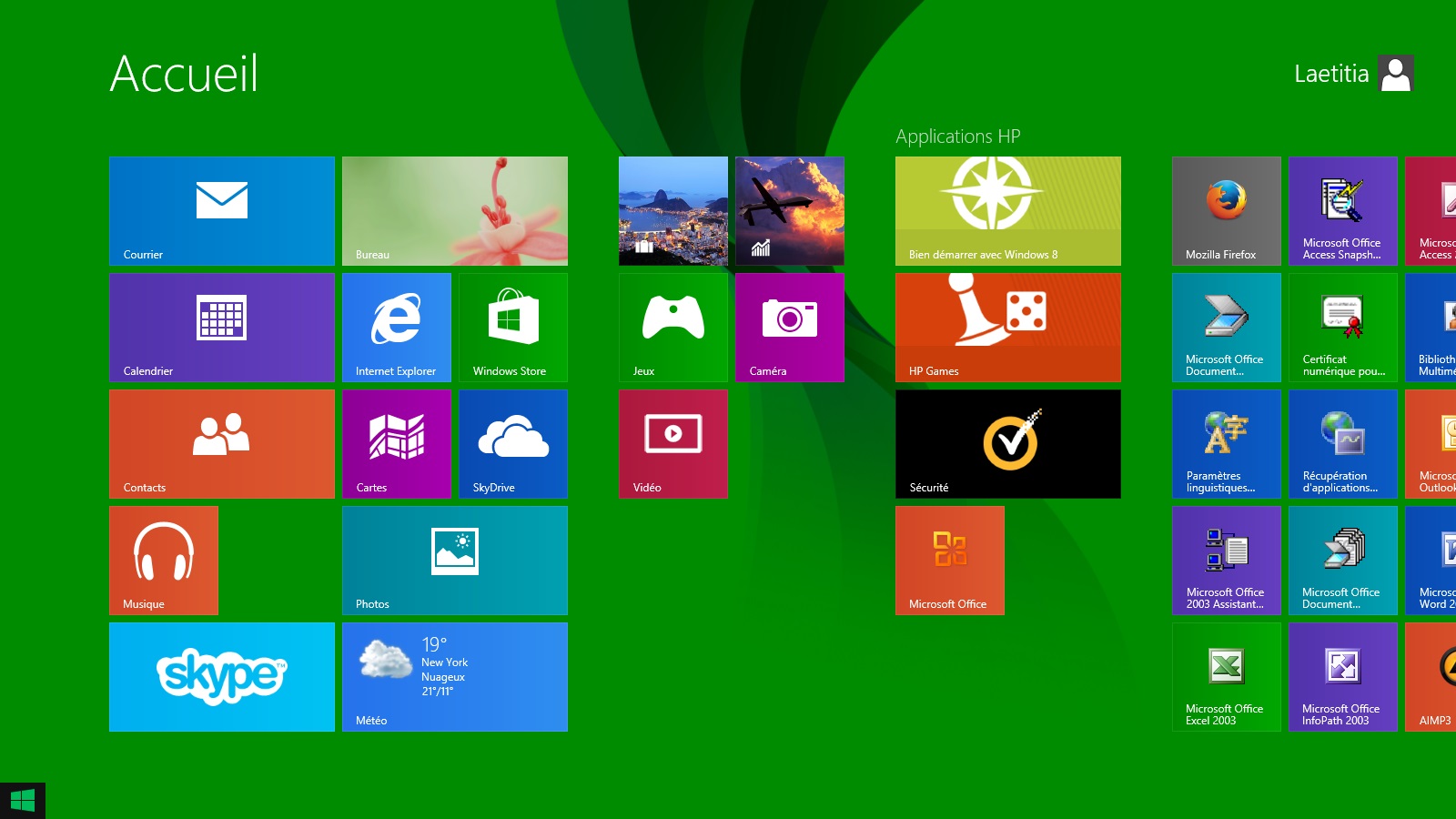Image resolution: width=1456 pixels, height=819 pixels.
Task: Launch the Cartes maps tile
Action: pos(397,444)
